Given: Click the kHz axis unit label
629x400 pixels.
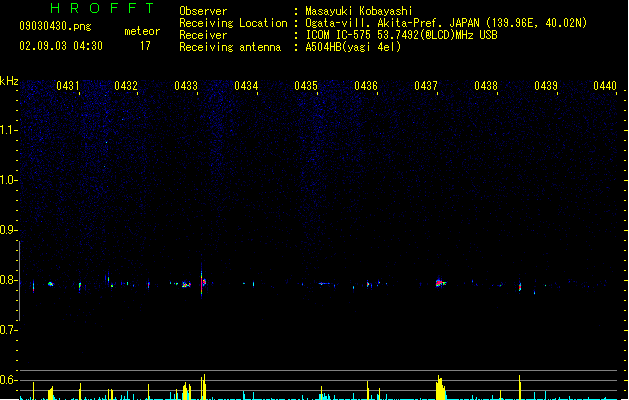Looking at the screenshot, I should coord(9,81).
